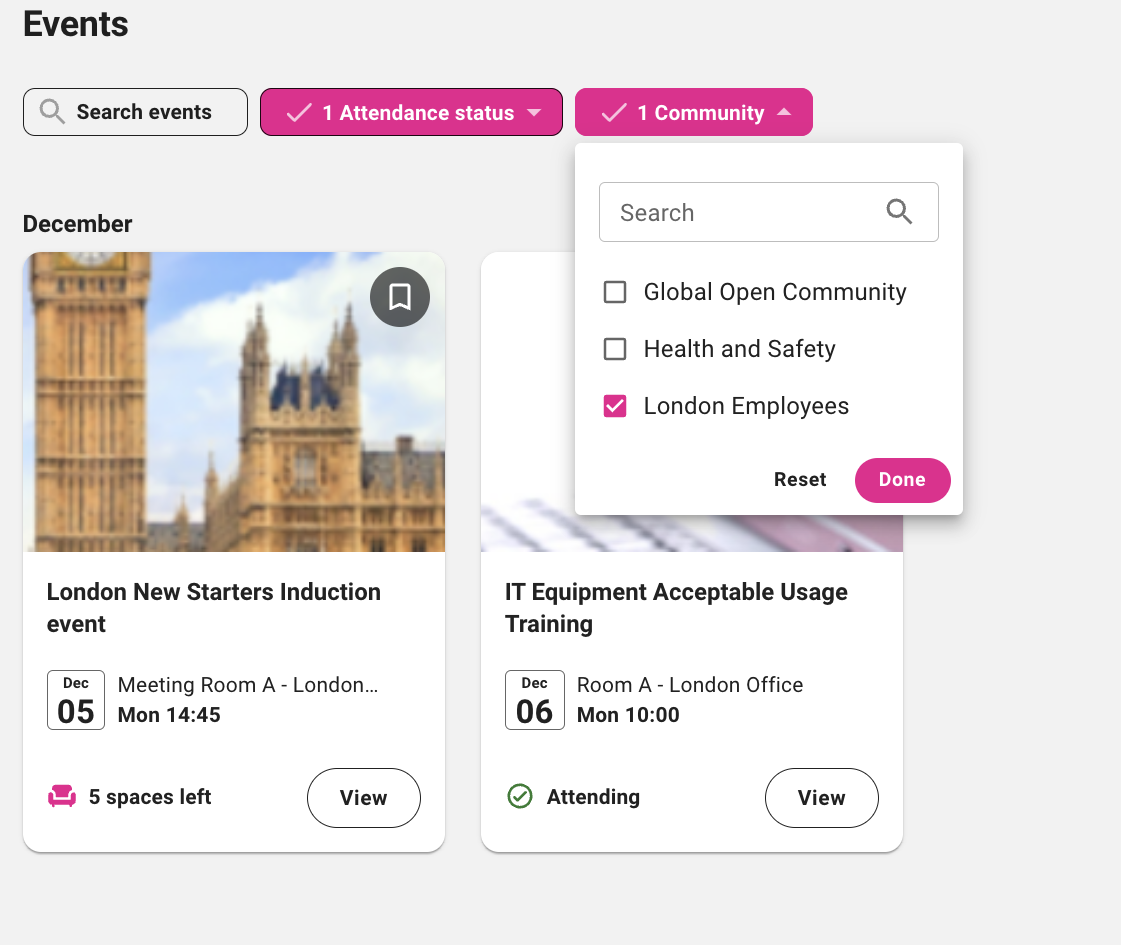Click the green Attending checkmark icon
The width and height of the screenshot is (1121, 945).
coord(520,797)
